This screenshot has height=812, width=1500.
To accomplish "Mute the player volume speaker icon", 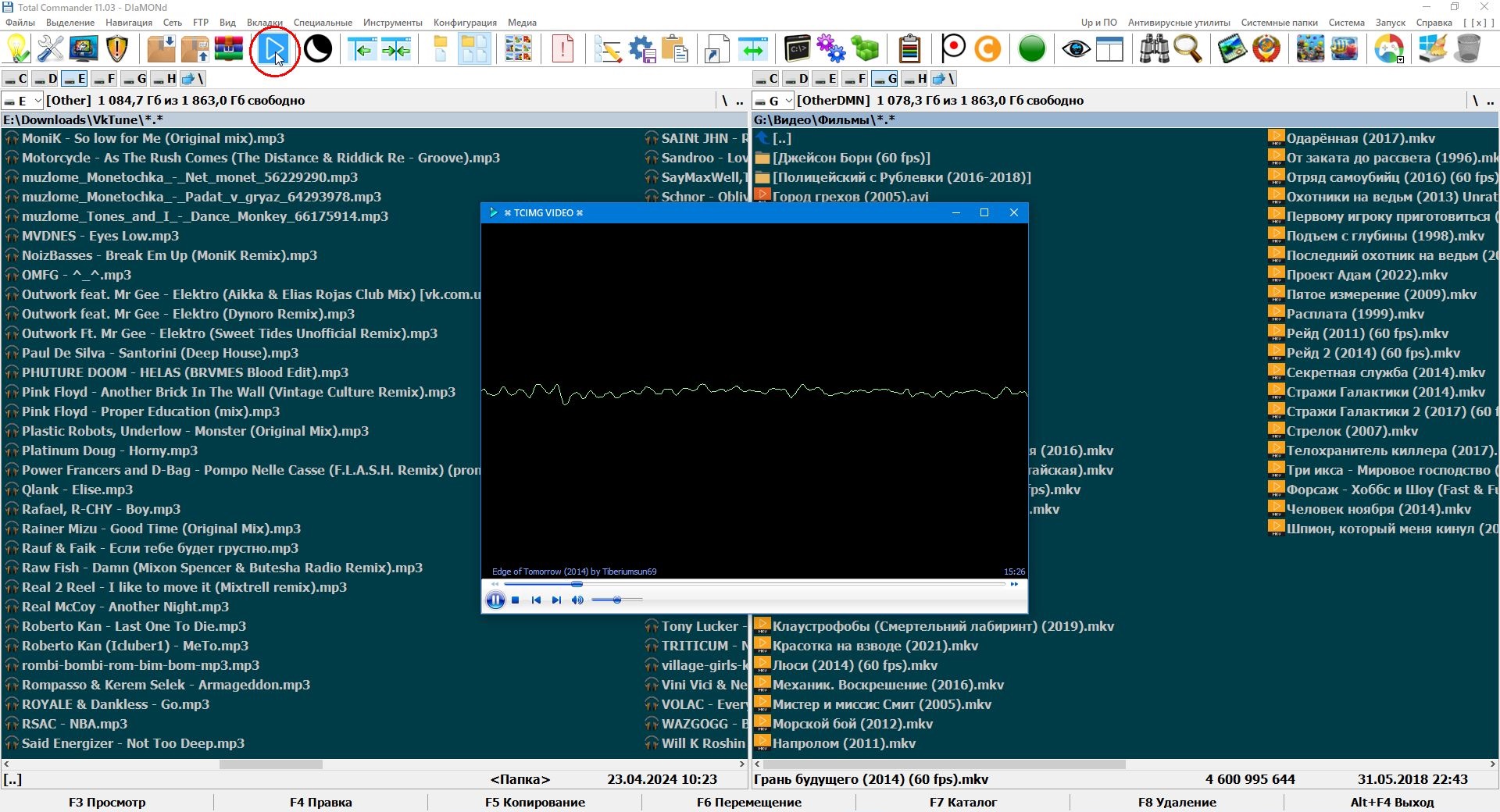I will click(x=577, y=600).
